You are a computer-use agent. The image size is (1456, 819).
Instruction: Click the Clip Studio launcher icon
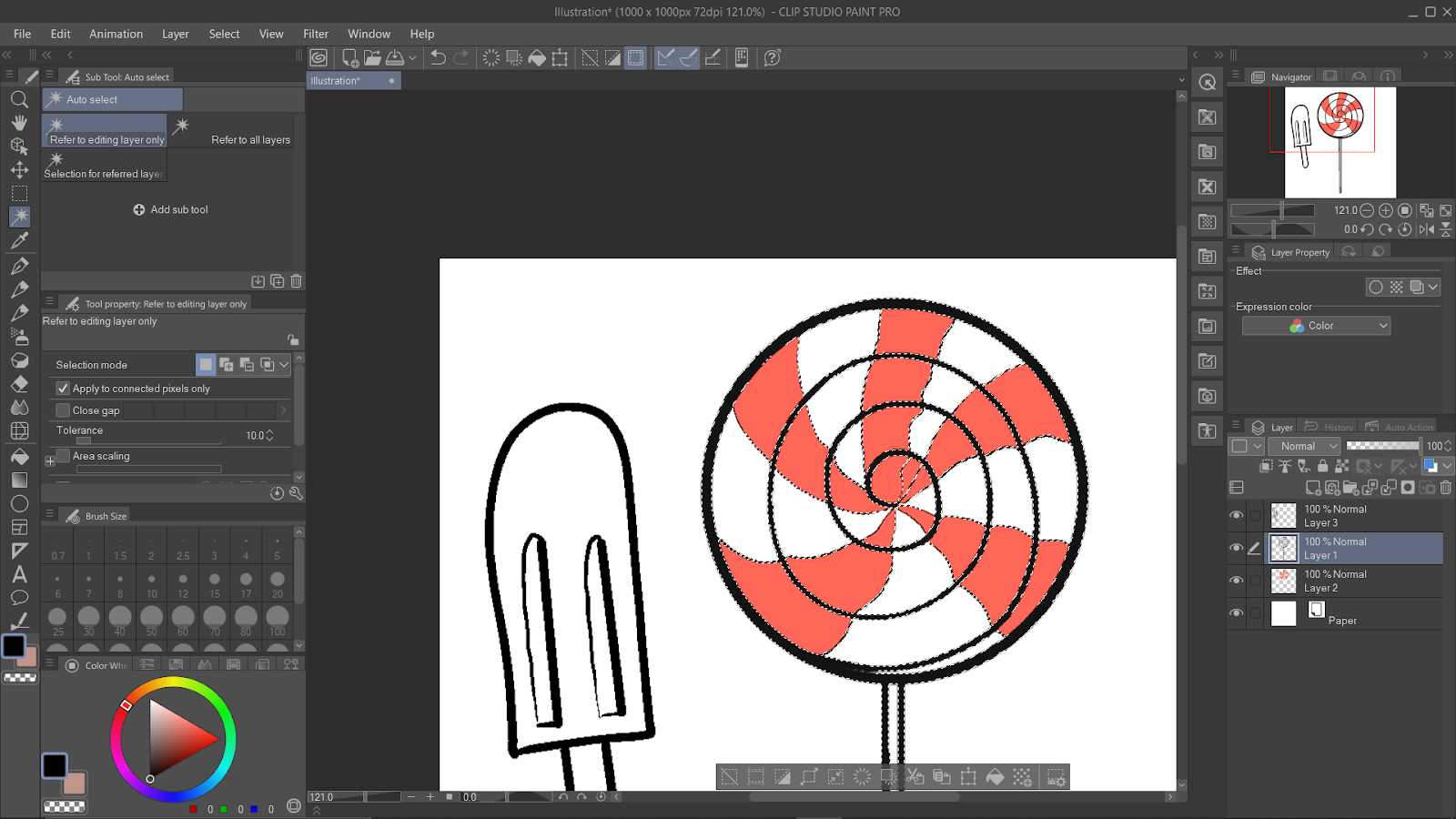(x=318, y=57)
